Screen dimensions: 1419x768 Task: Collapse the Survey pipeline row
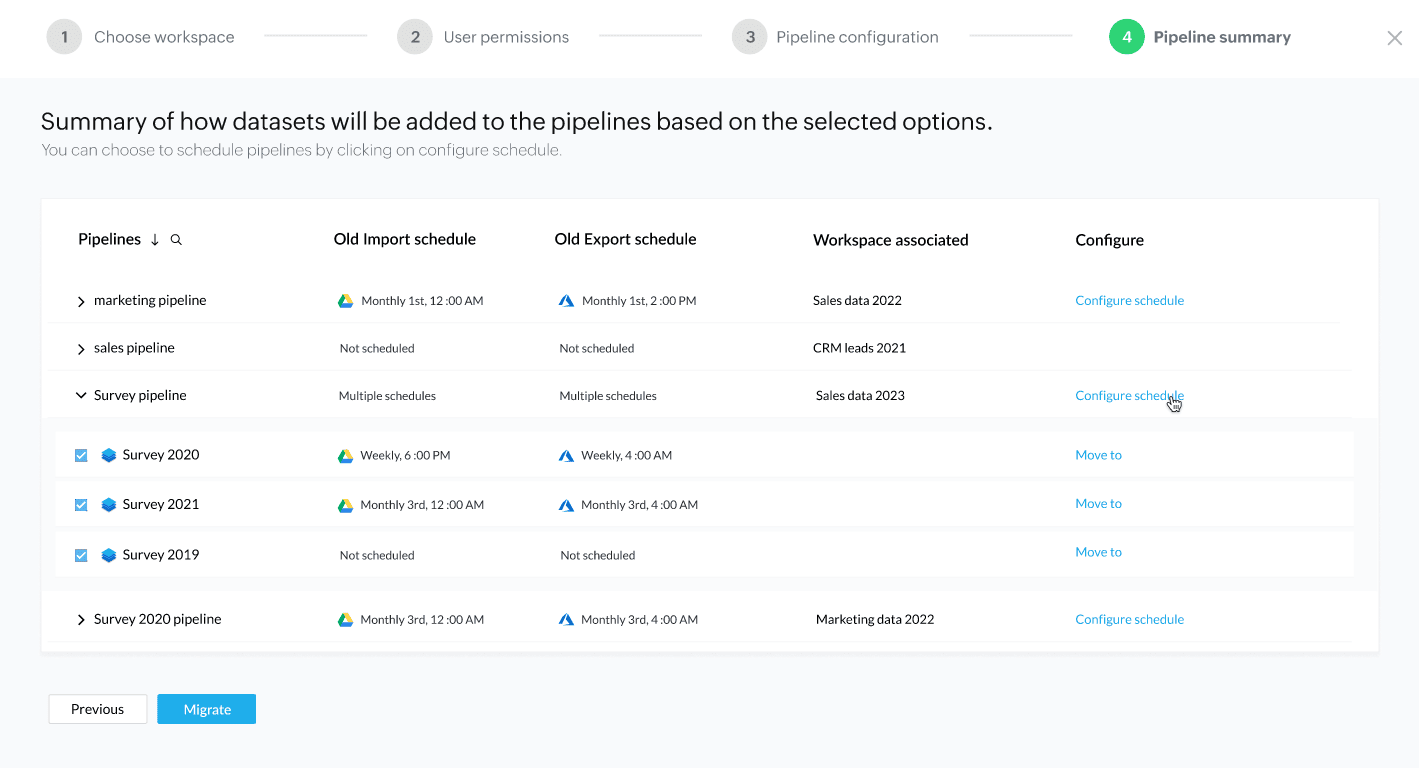[81, 396]
